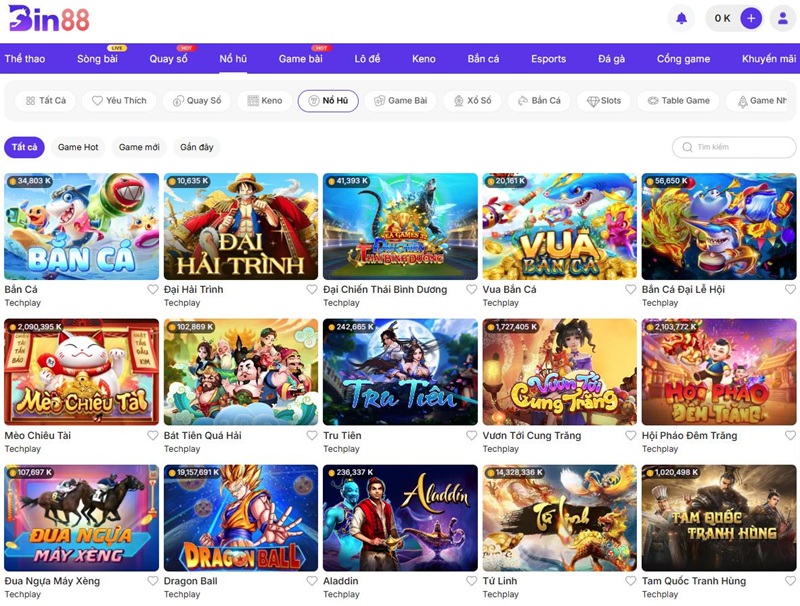Click the Bin88 logo
The height and width of the screenshot is (606, 800).
pyautogui.click(x=49, y=19)
